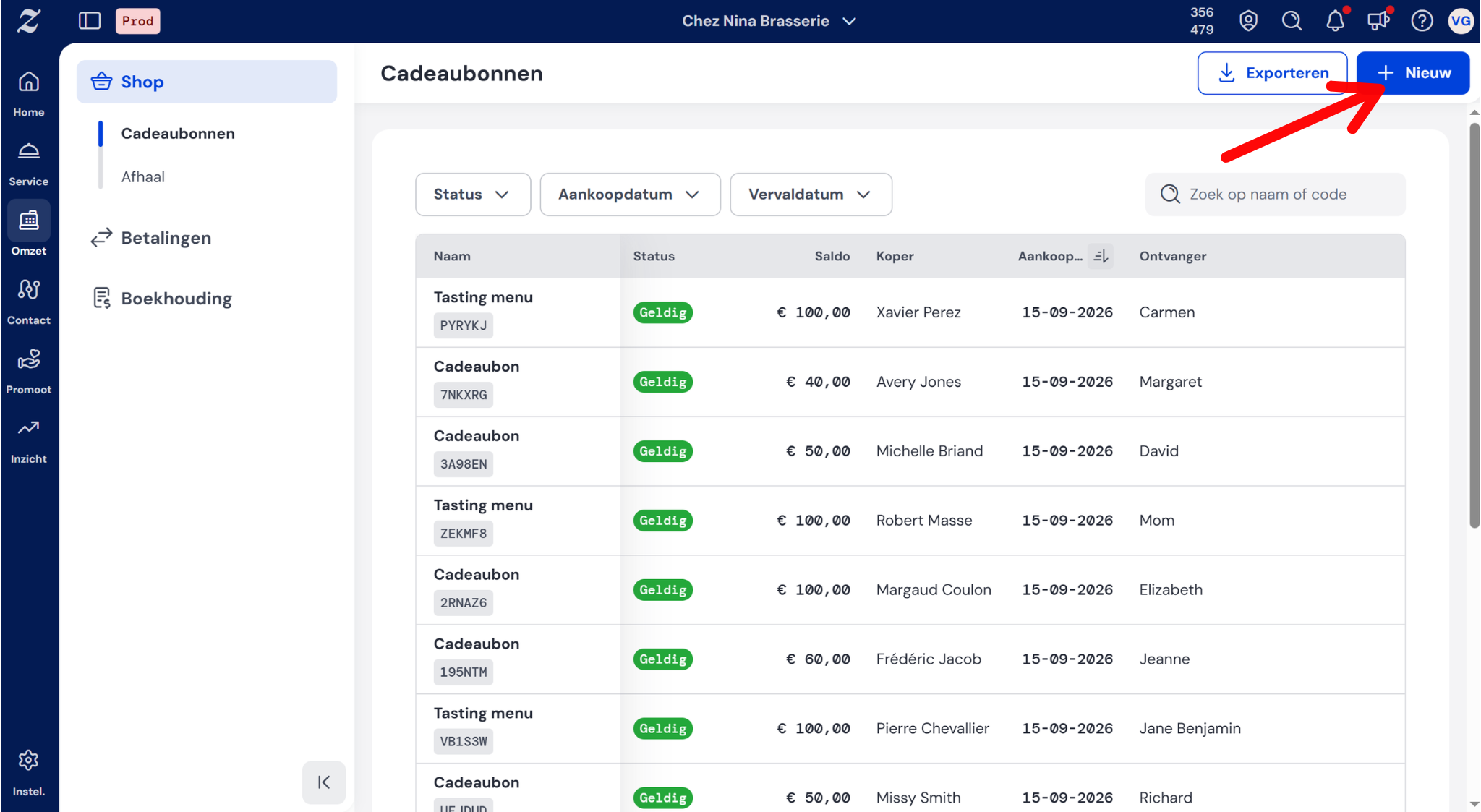
Task: Open the Aankoopdatum filter dropdown
Action: tap(630, 195)
